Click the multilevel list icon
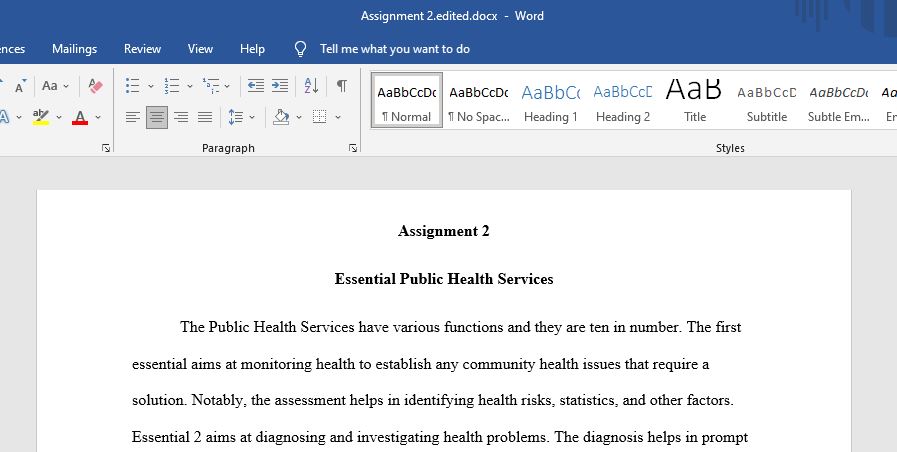 (x=211, y=86)
